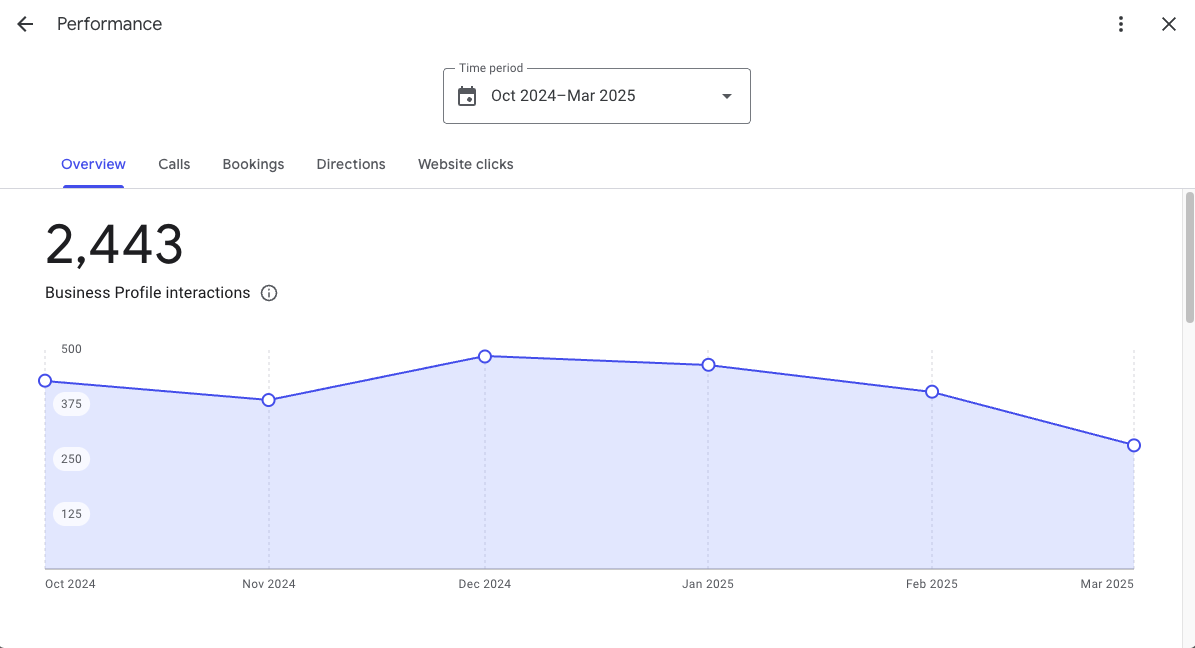Click the info icon beside Business Profile interactions
Screen dimensions: 1195x648
[269, 293]
